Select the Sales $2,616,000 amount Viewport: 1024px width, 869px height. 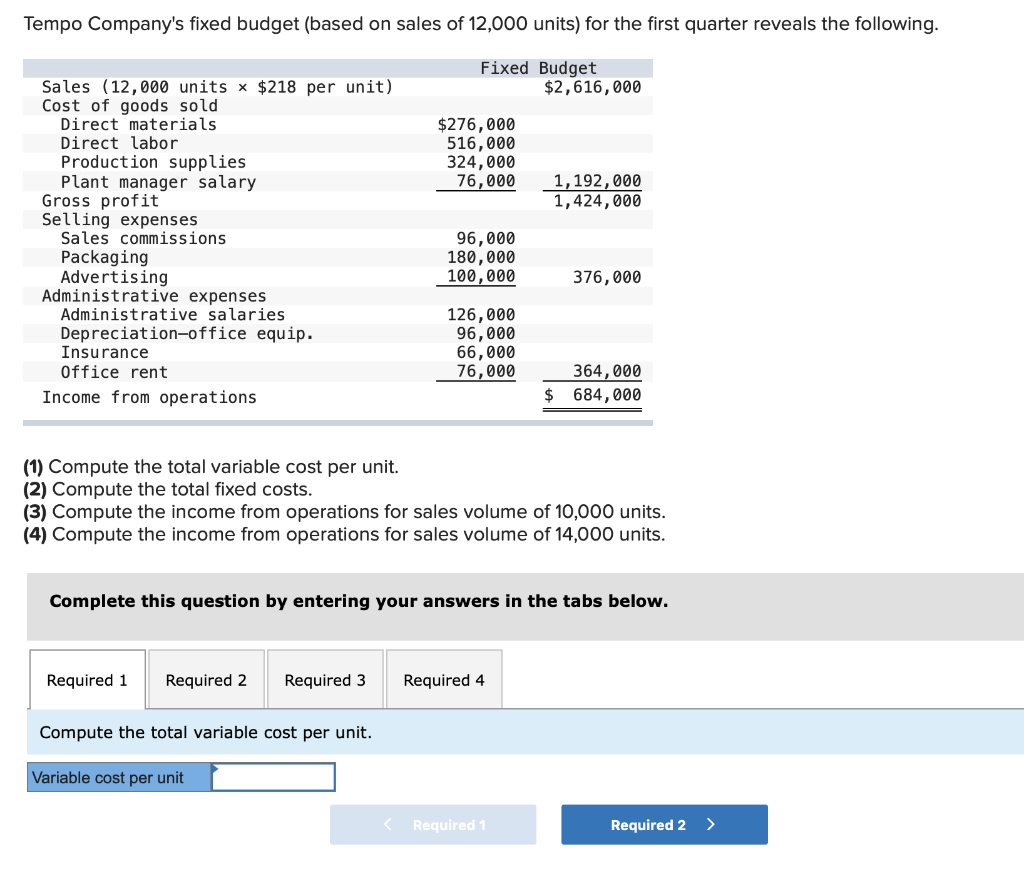592,87
